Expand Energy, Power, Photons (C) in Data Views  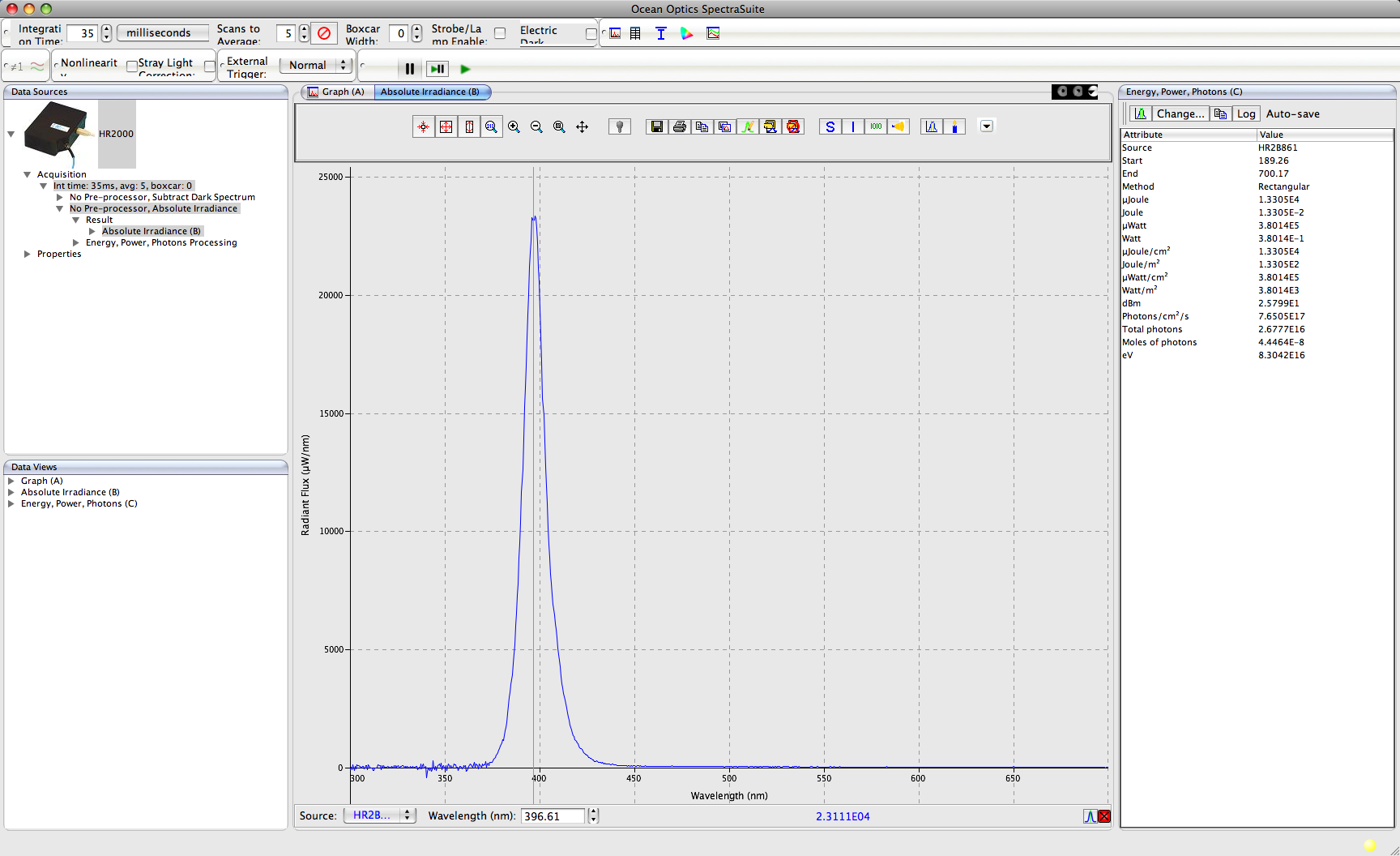pos(11,503)
